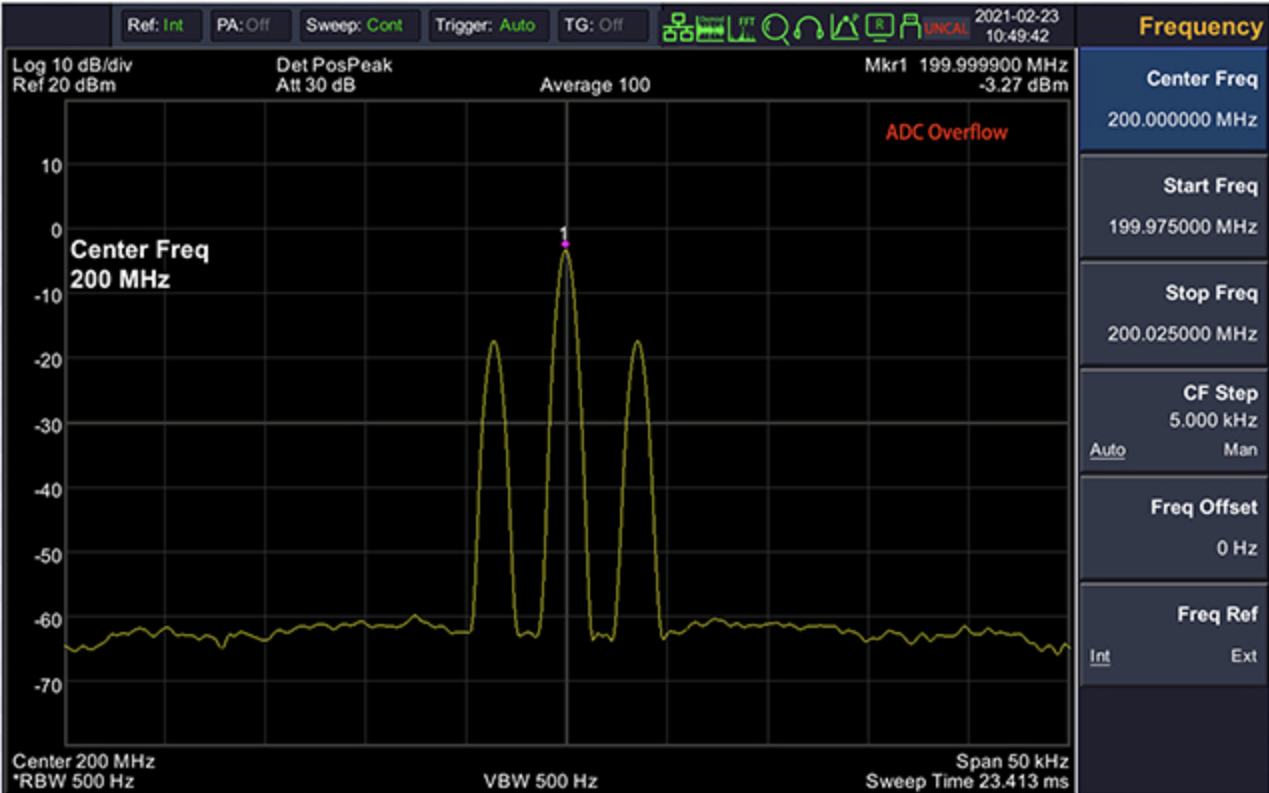Click the peak search curve icon
This screenshot has width=1269, height=793.
(843, 28)
